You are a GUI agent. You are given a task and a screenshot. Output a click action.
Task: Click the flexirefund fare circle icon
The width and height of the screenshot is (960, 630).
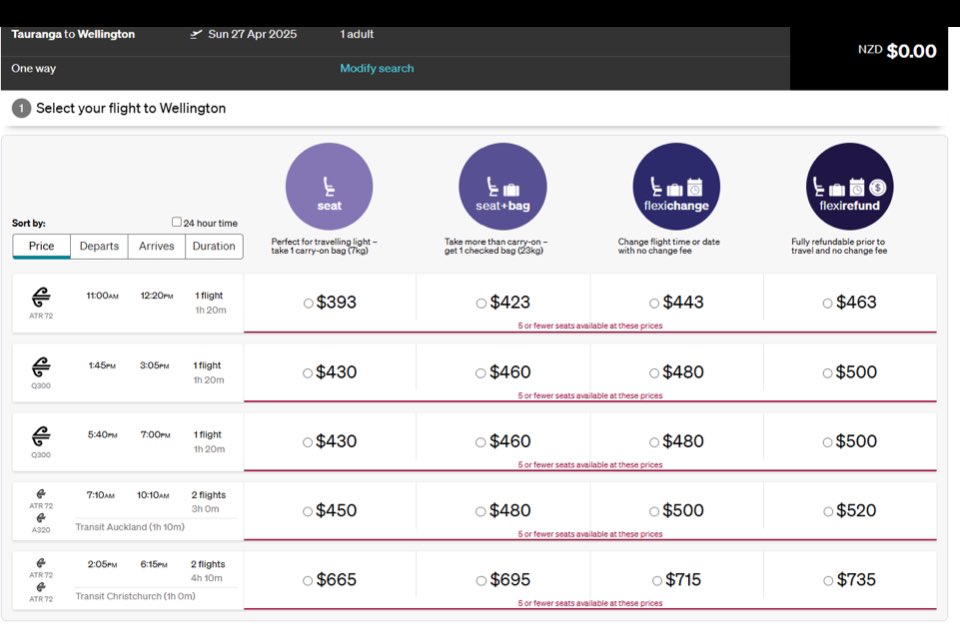click(850, 187)
